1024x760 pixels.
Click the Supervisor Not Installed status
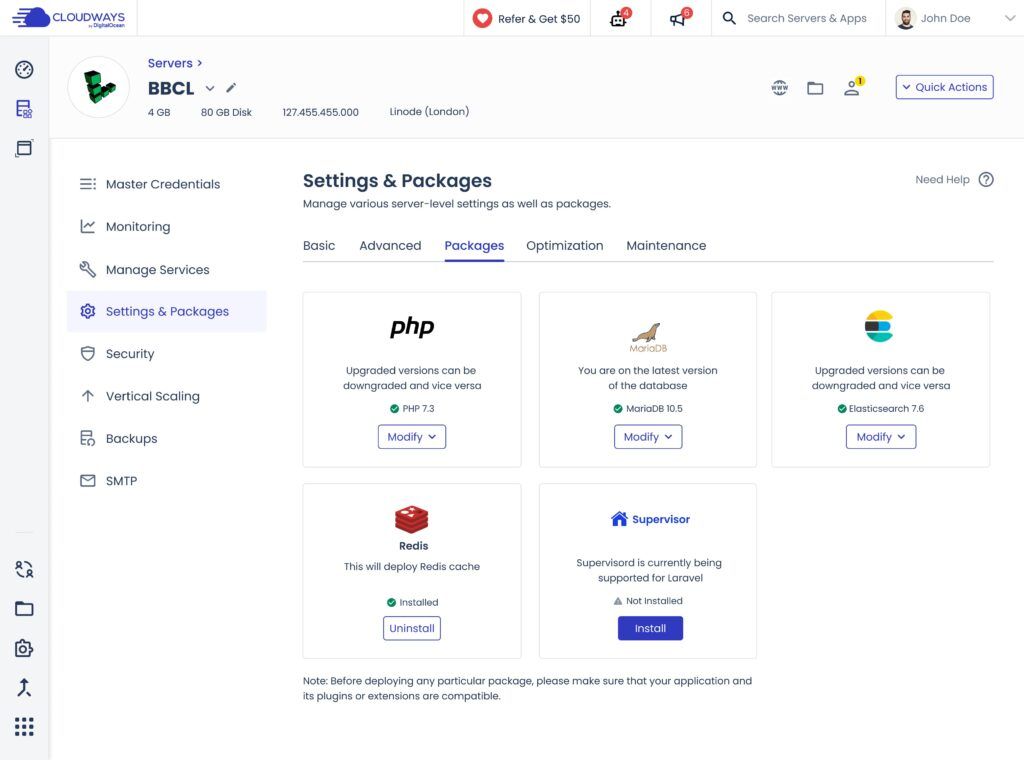[648, 601]
